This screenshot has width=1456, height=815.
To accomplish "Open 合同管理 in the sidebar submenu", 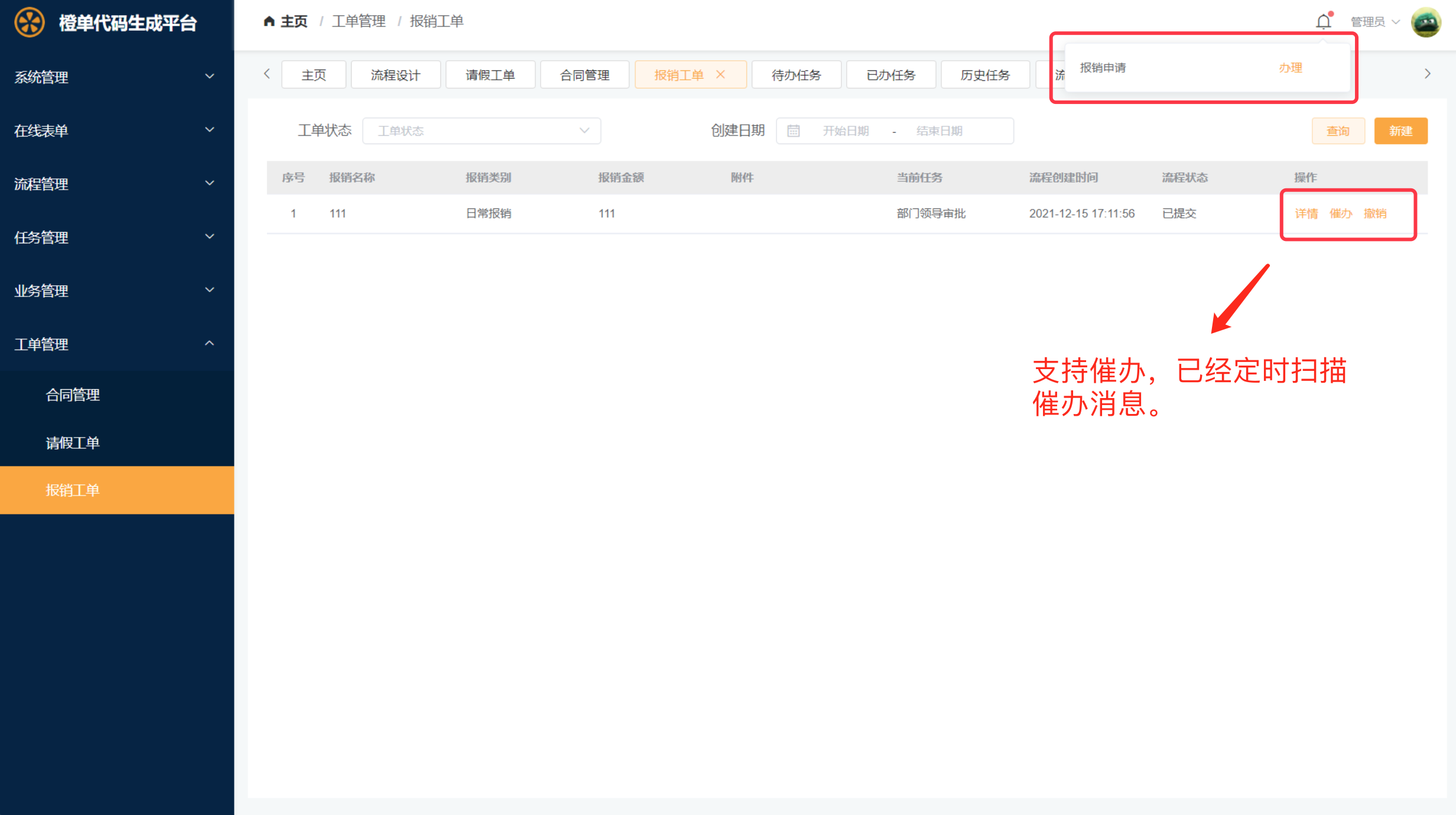I will (x=73, y=395).
